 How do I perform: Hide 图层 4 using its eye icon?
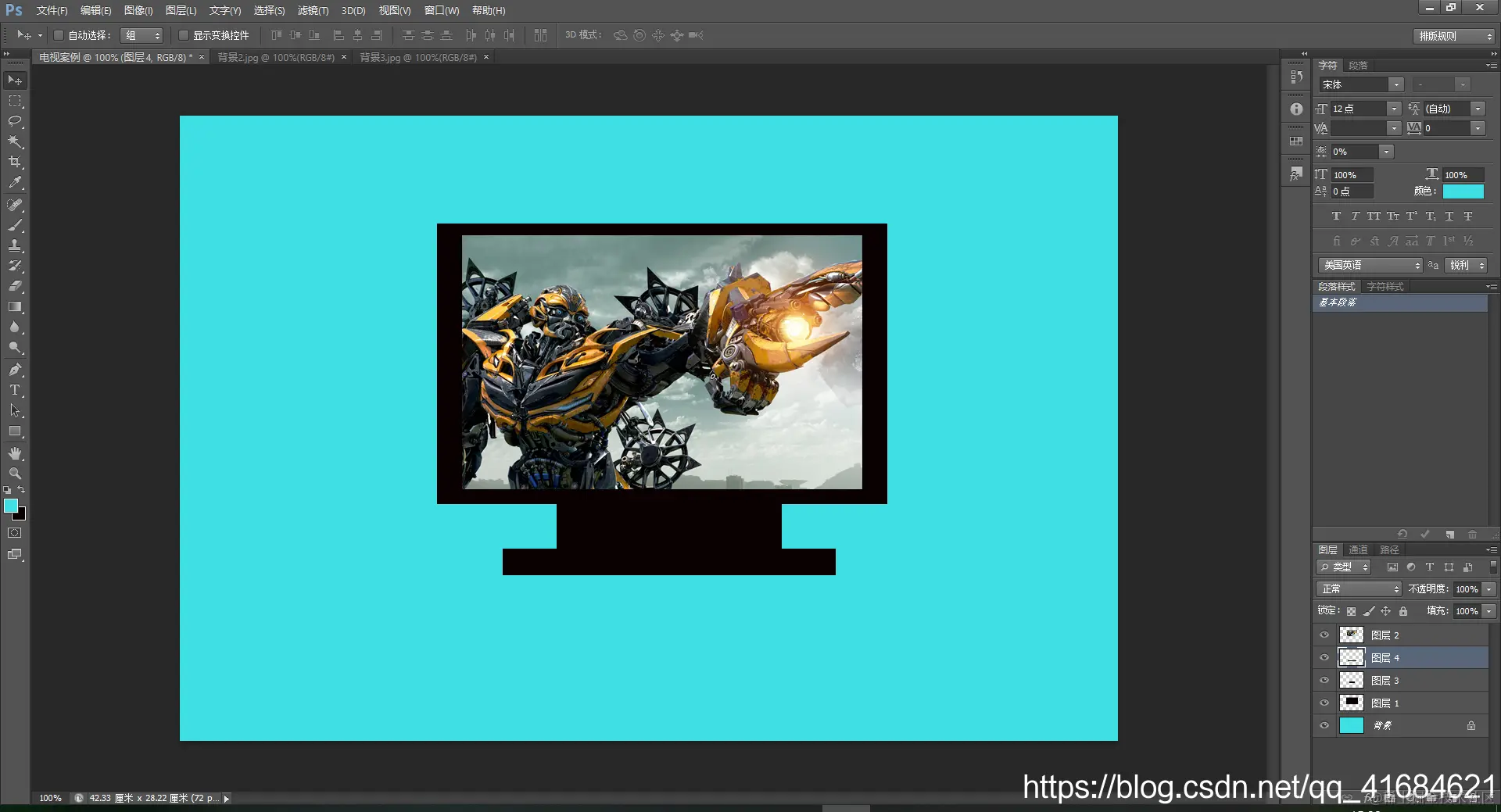[1324, 658]
